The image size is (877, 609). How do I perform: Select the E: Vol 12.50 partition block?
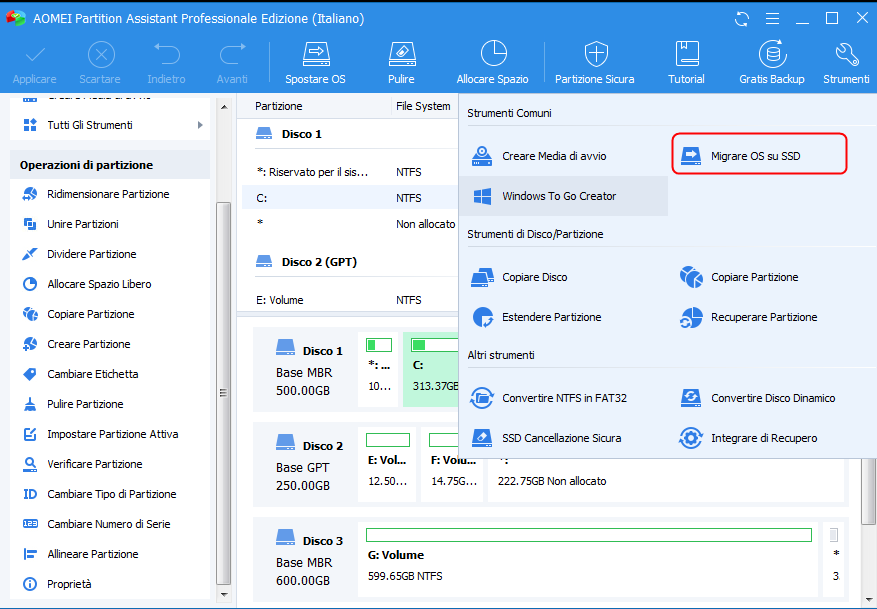pos(388,465)
